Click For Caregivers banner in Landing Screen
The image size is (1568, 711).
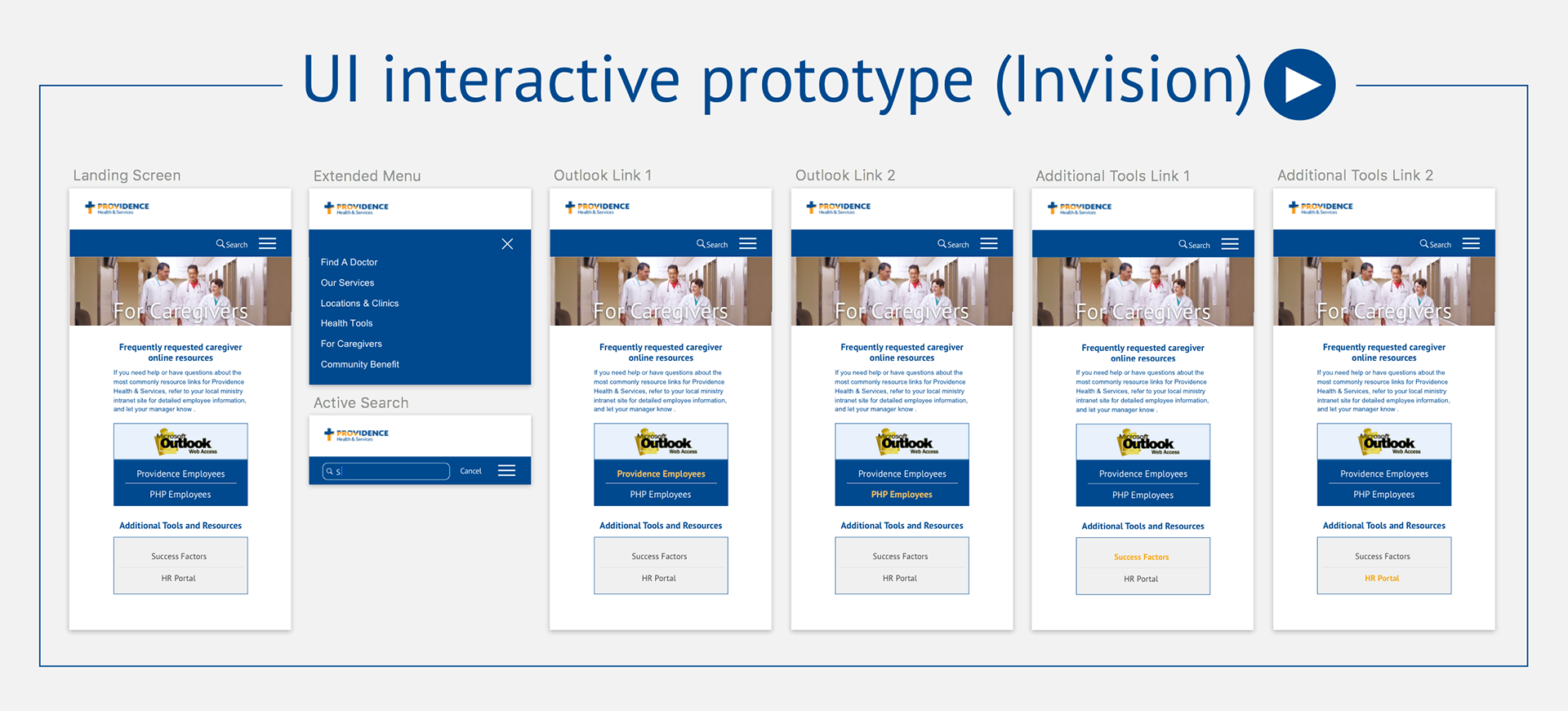tap(180, 291)
